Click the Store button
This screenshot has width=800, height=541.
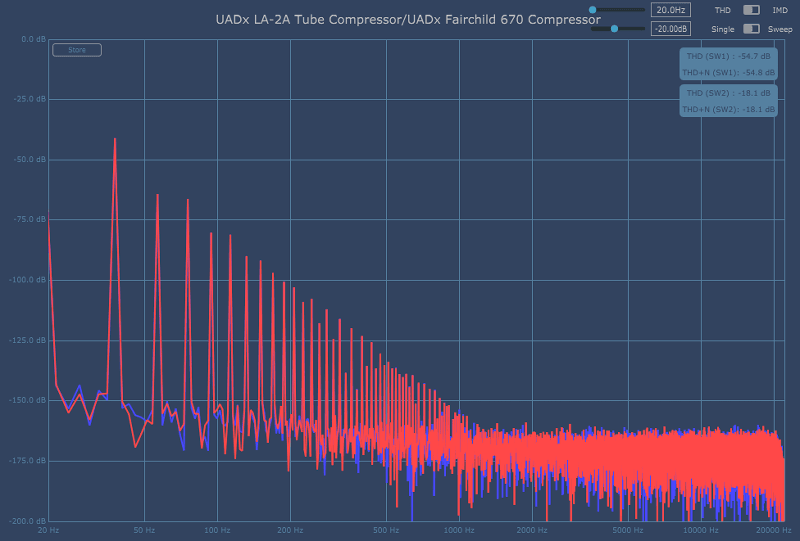pos(77,50)
